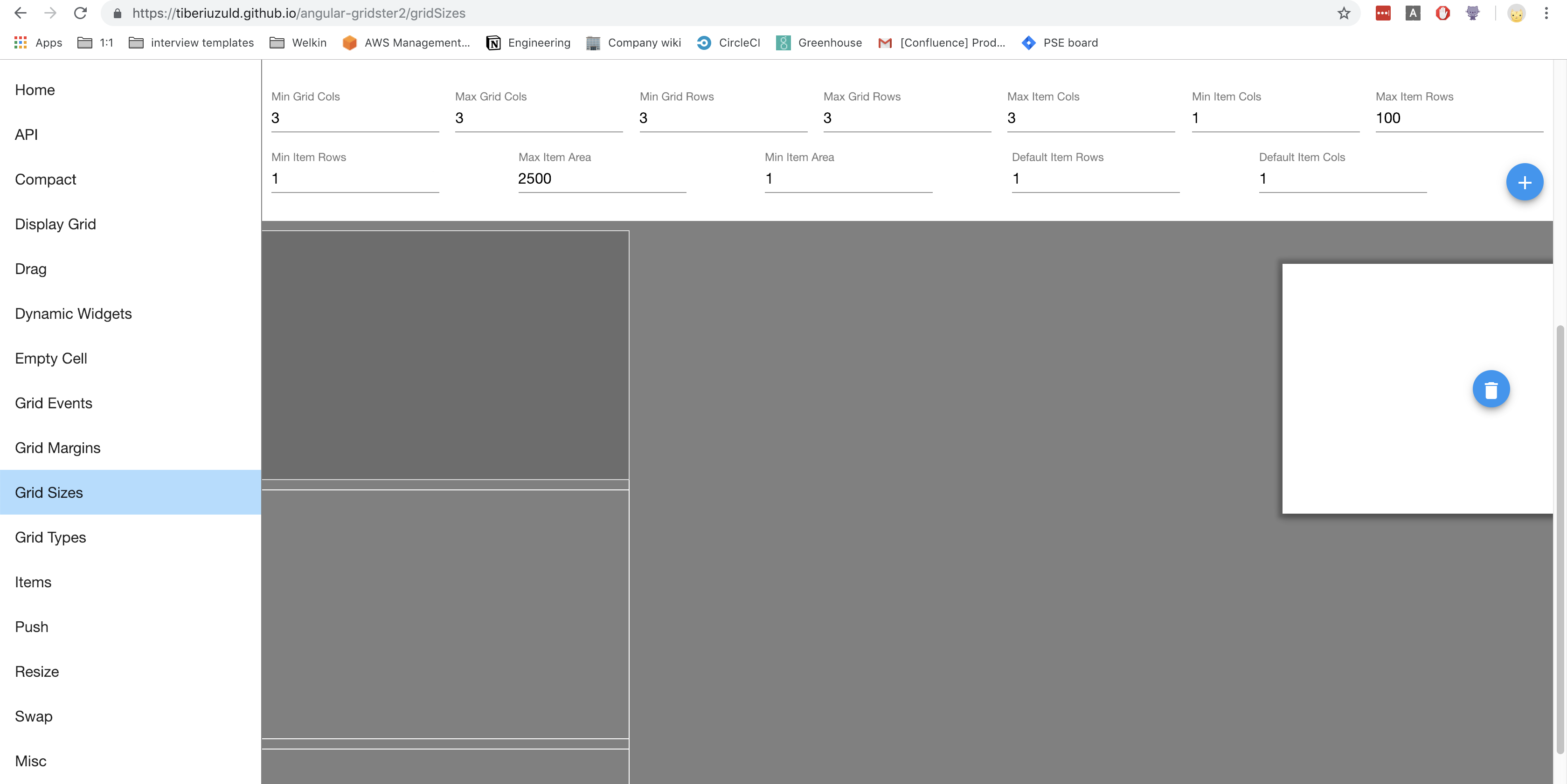1567x784 pixels.
Task: Open the Todoist extension icon
Action: [1383, 13]
